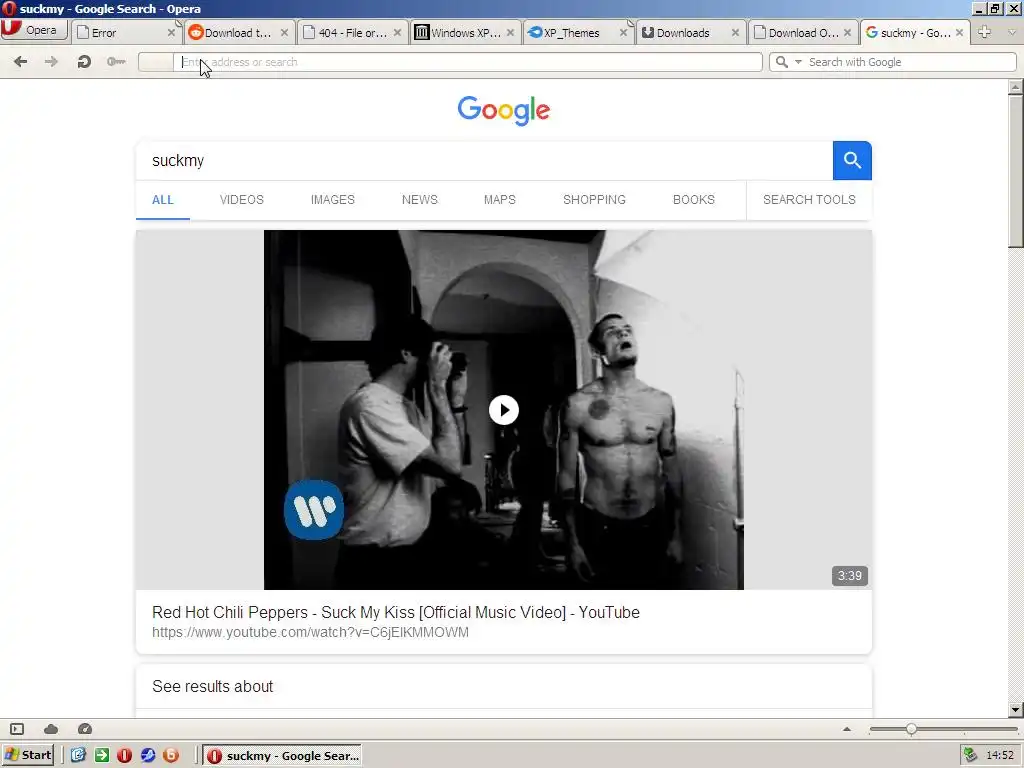The width and height of the screenshot is (1024, 768).
Task: Click the See results about heading
Action: [212, 686]
